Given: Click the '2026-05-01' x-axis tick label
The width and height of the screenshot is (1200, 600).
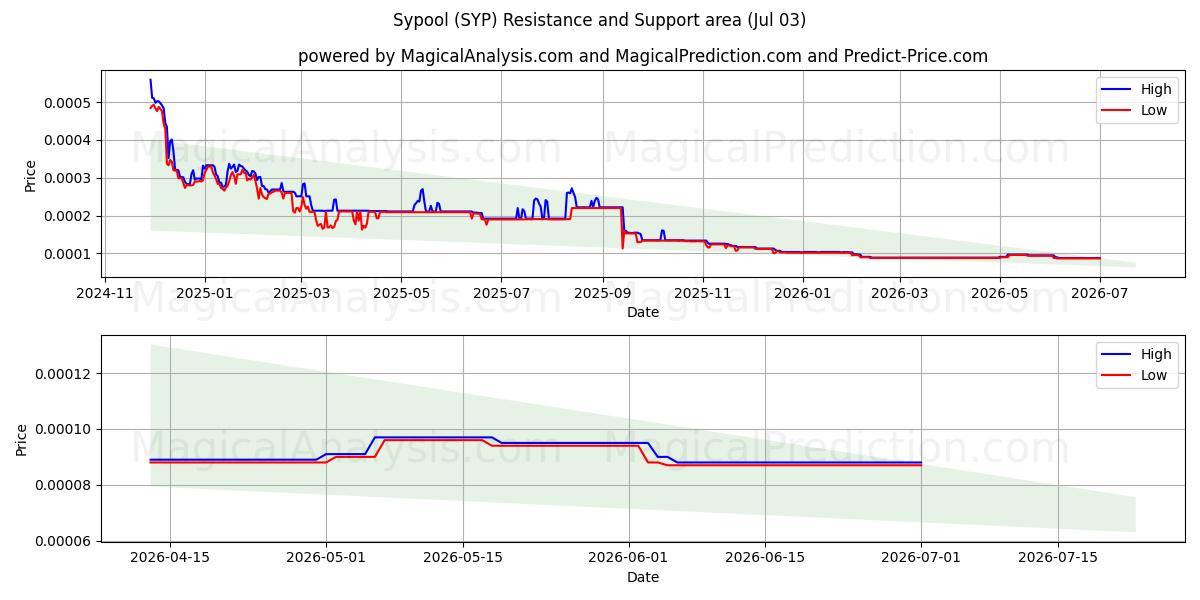Looking at the screenshot, I should tap(326, 558).
